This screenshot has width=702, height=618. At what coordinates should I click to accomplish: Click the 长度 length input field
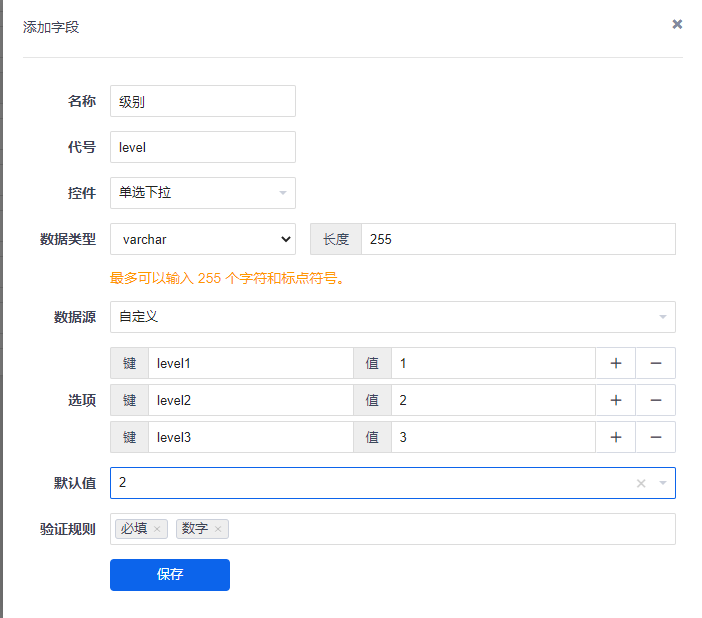(517, 239)
